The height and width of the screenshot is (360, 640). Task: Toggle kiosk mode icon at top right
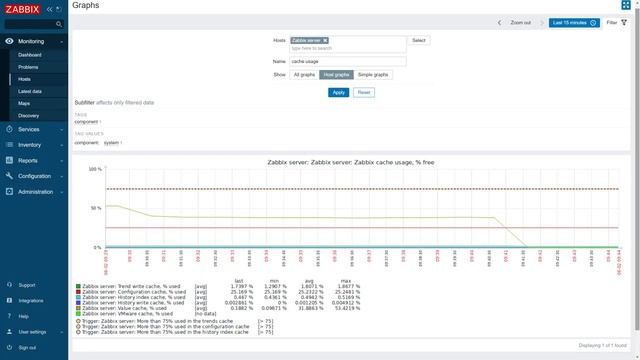tap(626, 5)
